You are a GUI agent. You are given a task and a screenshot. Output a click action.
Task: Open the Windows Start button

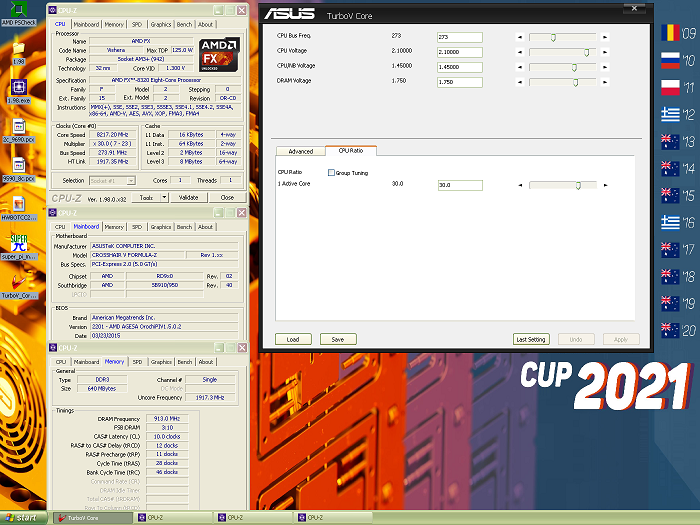click(23, 518)
